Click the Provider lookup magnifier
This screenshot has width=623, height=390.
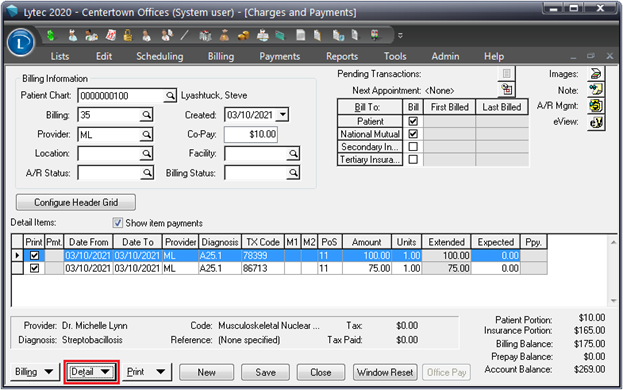click(147, 135)
